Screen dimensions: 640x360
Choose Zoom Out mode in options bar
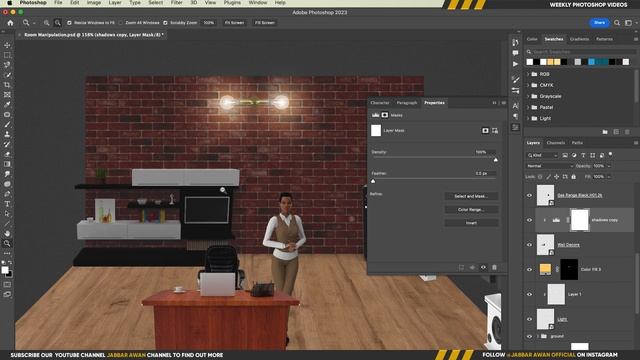58,23
